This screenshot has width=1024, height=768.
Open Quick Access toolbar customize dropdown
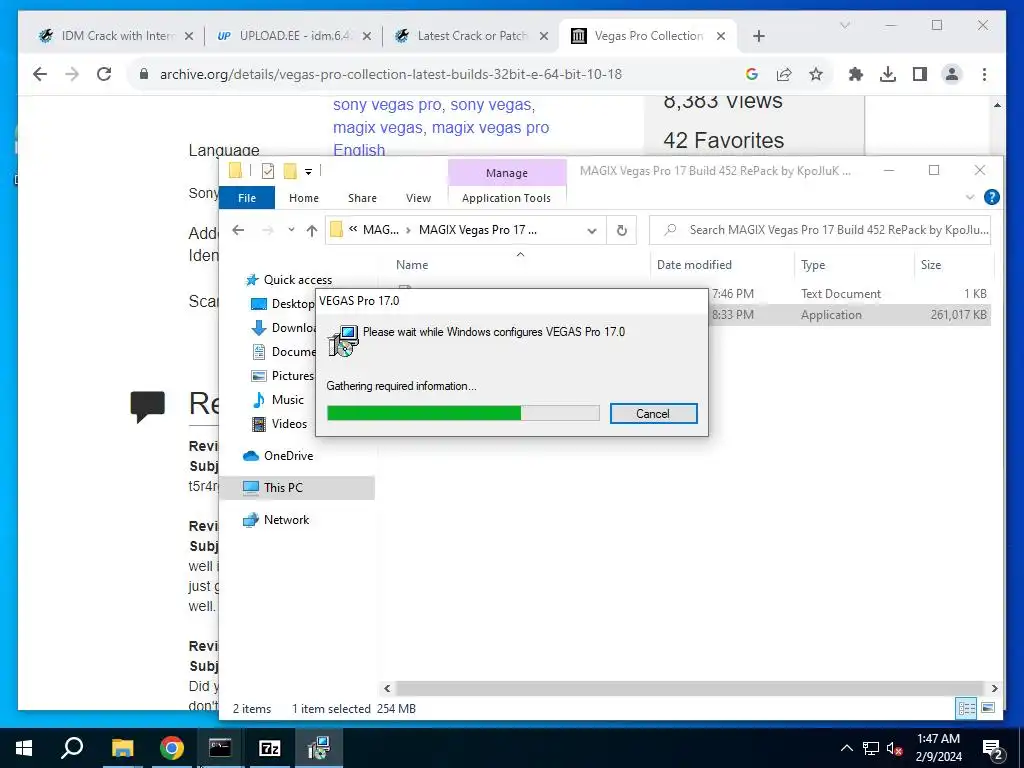(309, 172)
